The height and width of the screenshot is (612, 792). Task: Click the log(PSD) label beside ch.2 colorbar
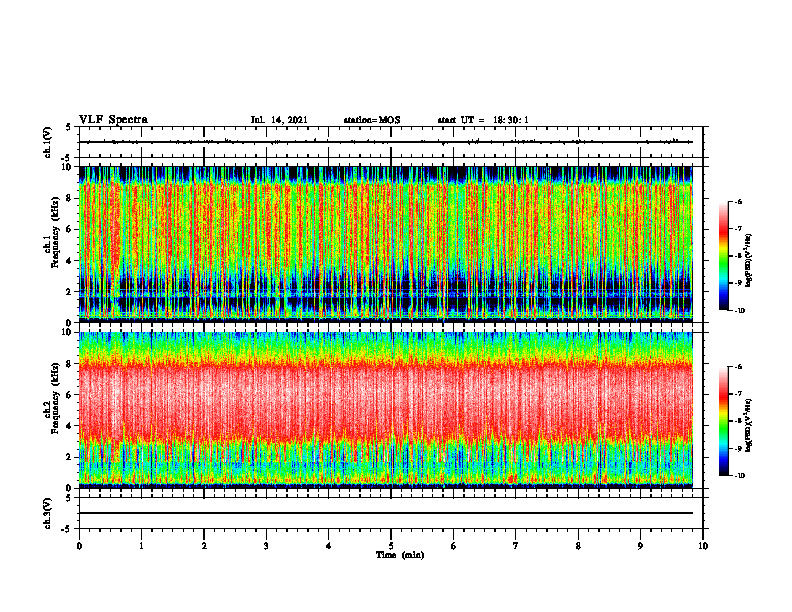point(748,425)
